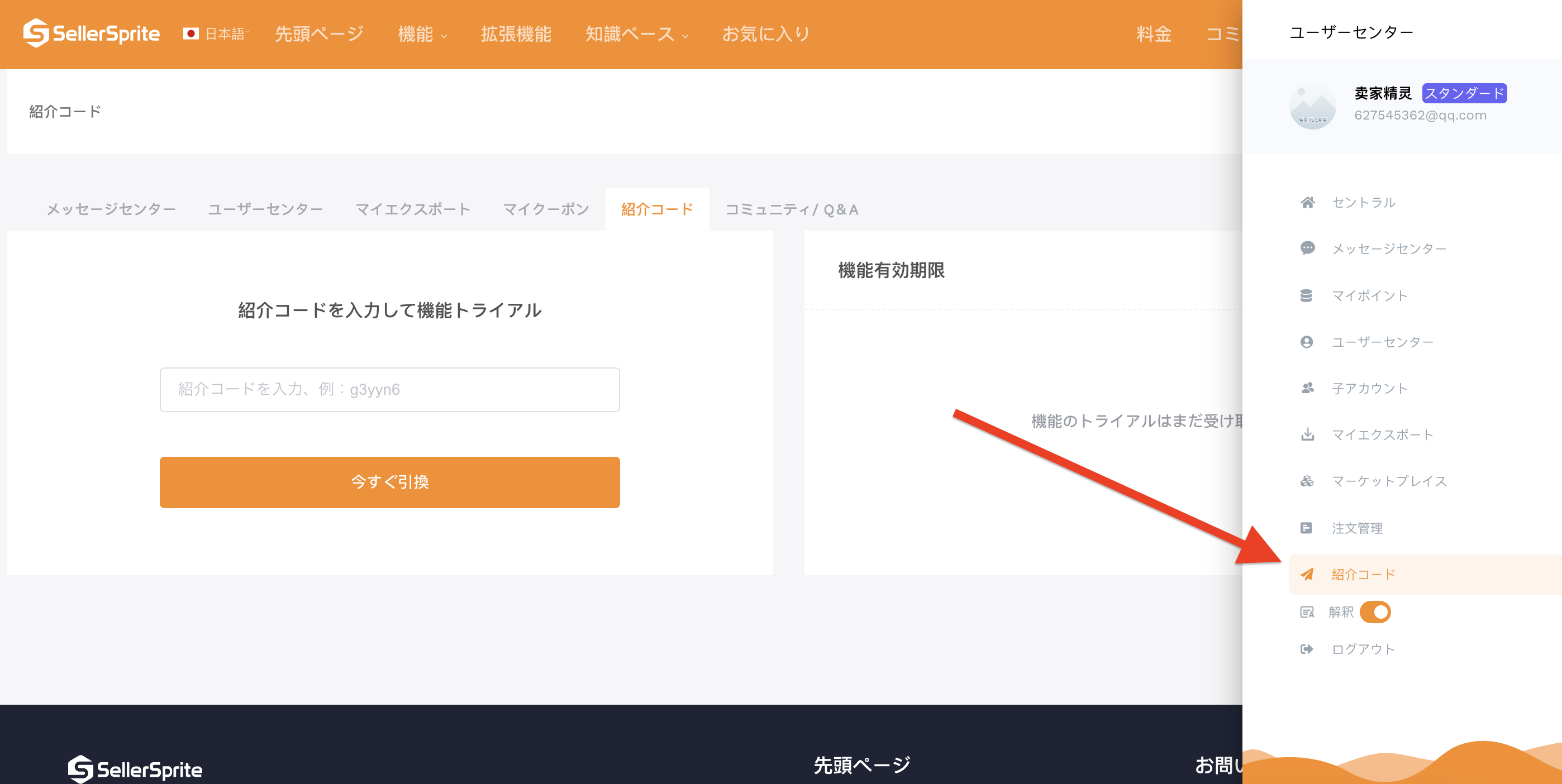Screen dimensions: 1562x784
Task: Click the user icon beside ユーザーセンター in sidebar
Action: [x=1307, y=342]
